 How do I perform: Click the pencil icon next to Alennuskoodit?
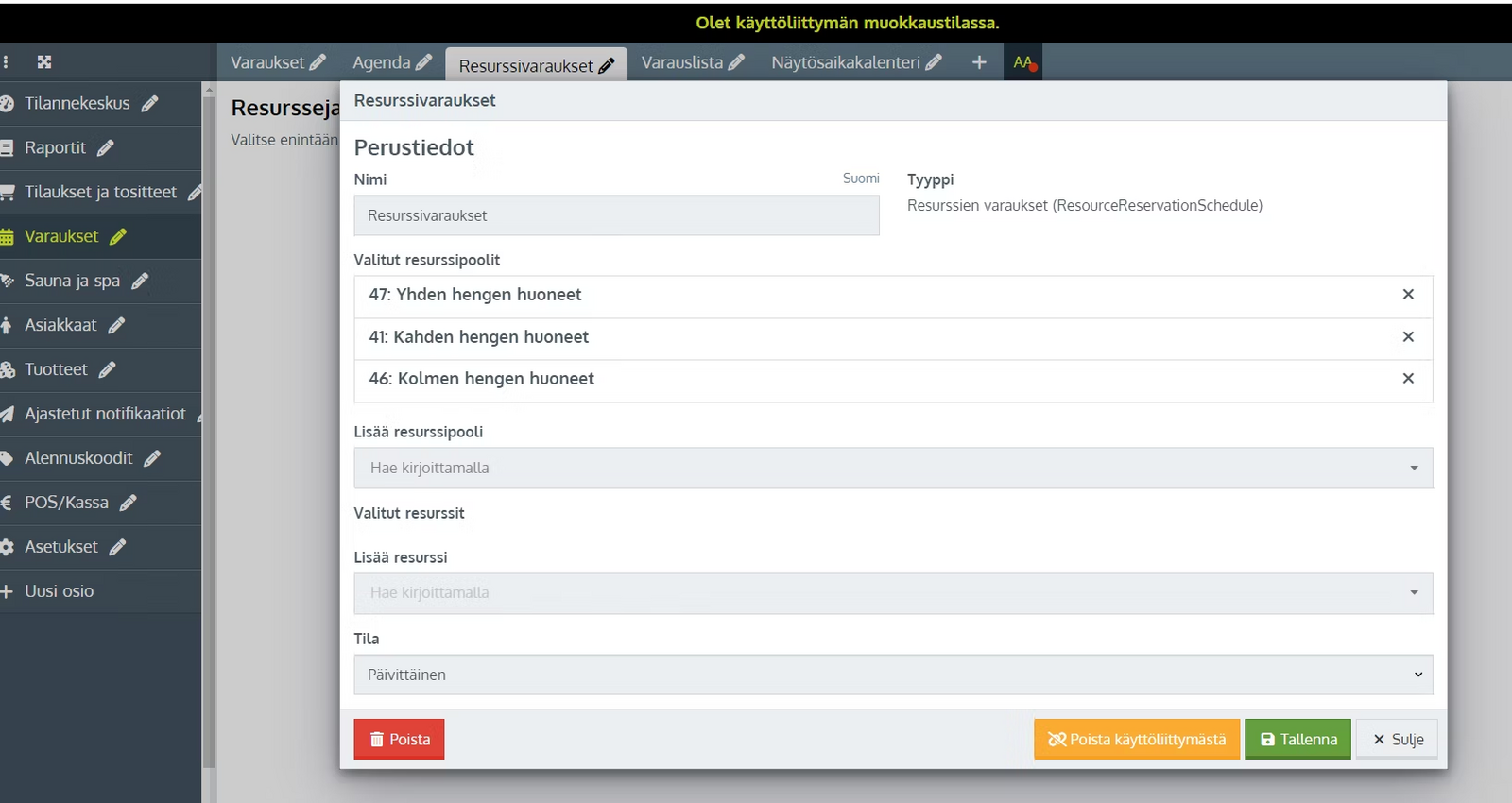tap(152, 459)
